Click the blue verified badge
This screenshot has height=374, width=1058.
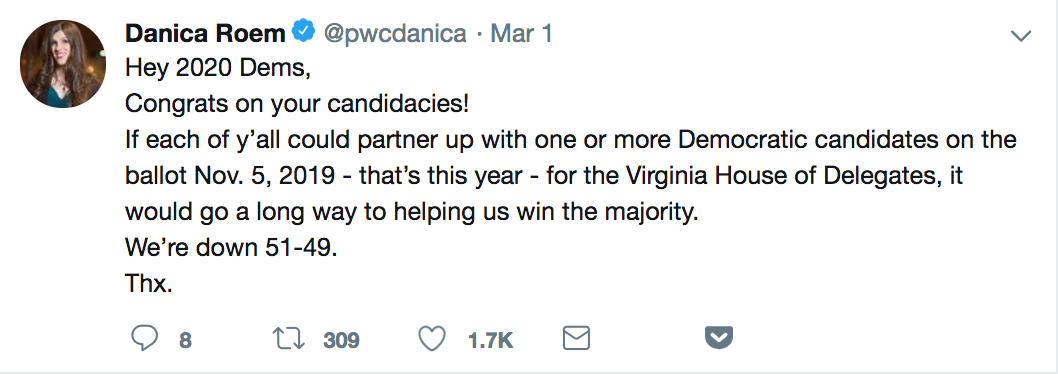303,31
